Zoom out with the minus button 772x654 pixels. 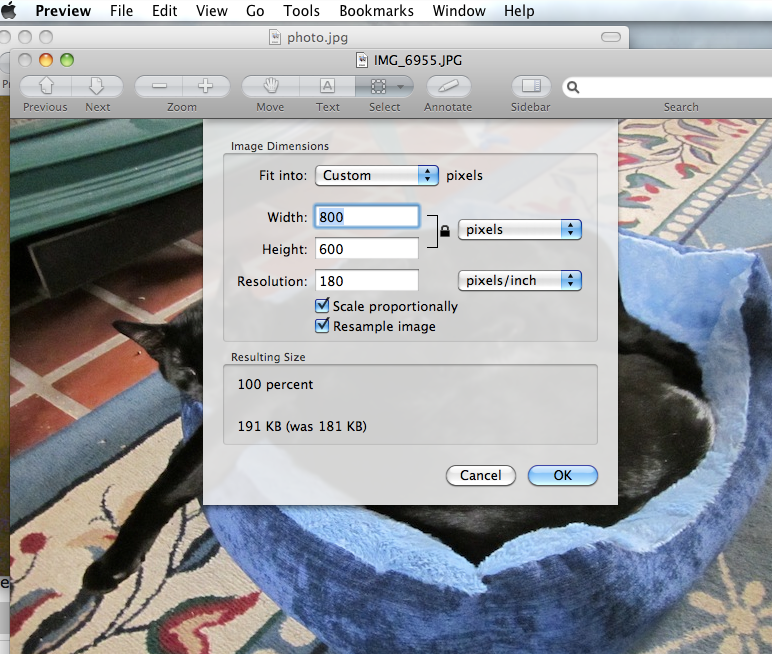click(159, 87)
